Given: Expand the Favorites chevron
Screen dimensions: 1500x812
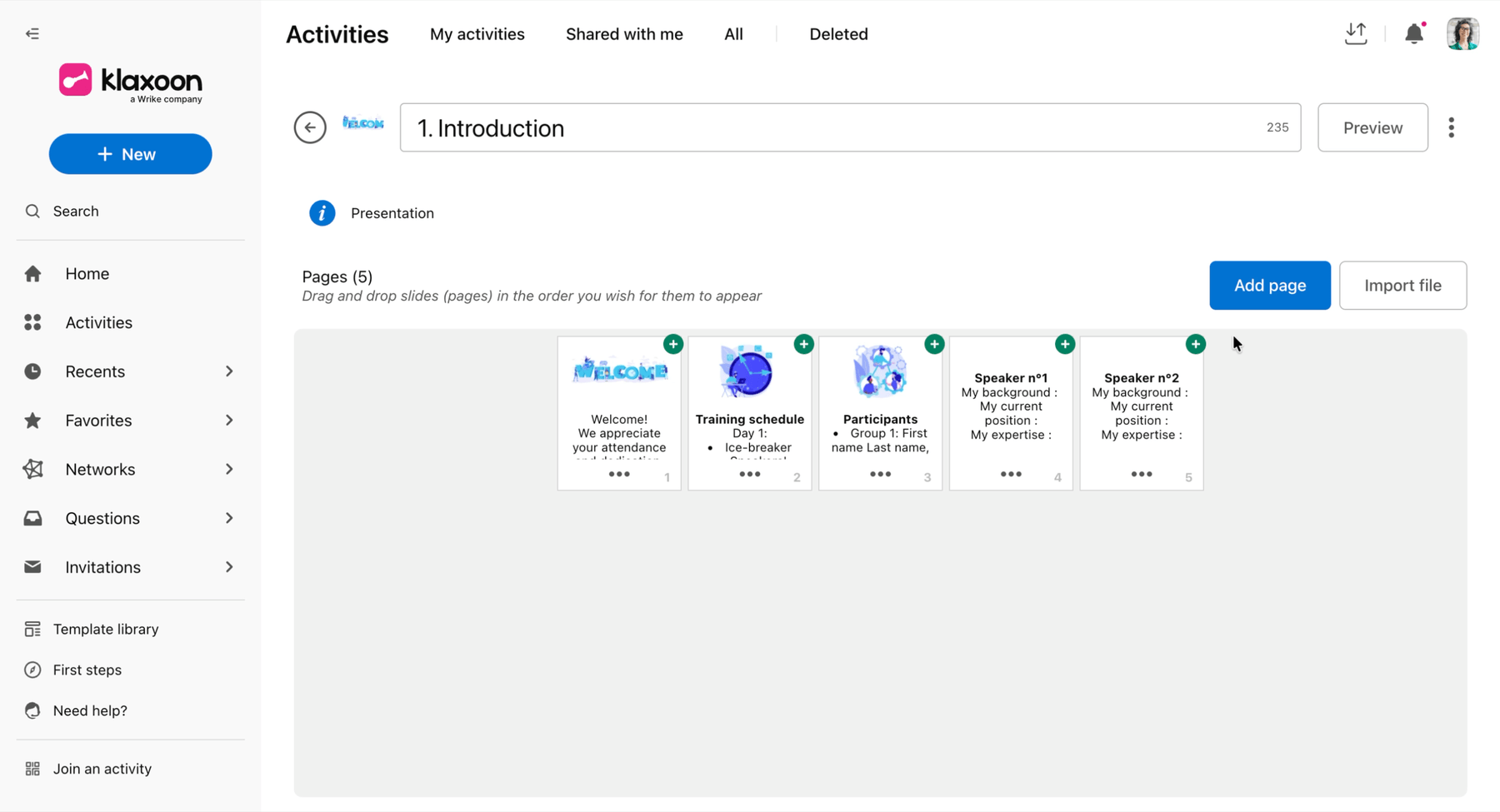Looking at the screenshot, I should (229, 421).
